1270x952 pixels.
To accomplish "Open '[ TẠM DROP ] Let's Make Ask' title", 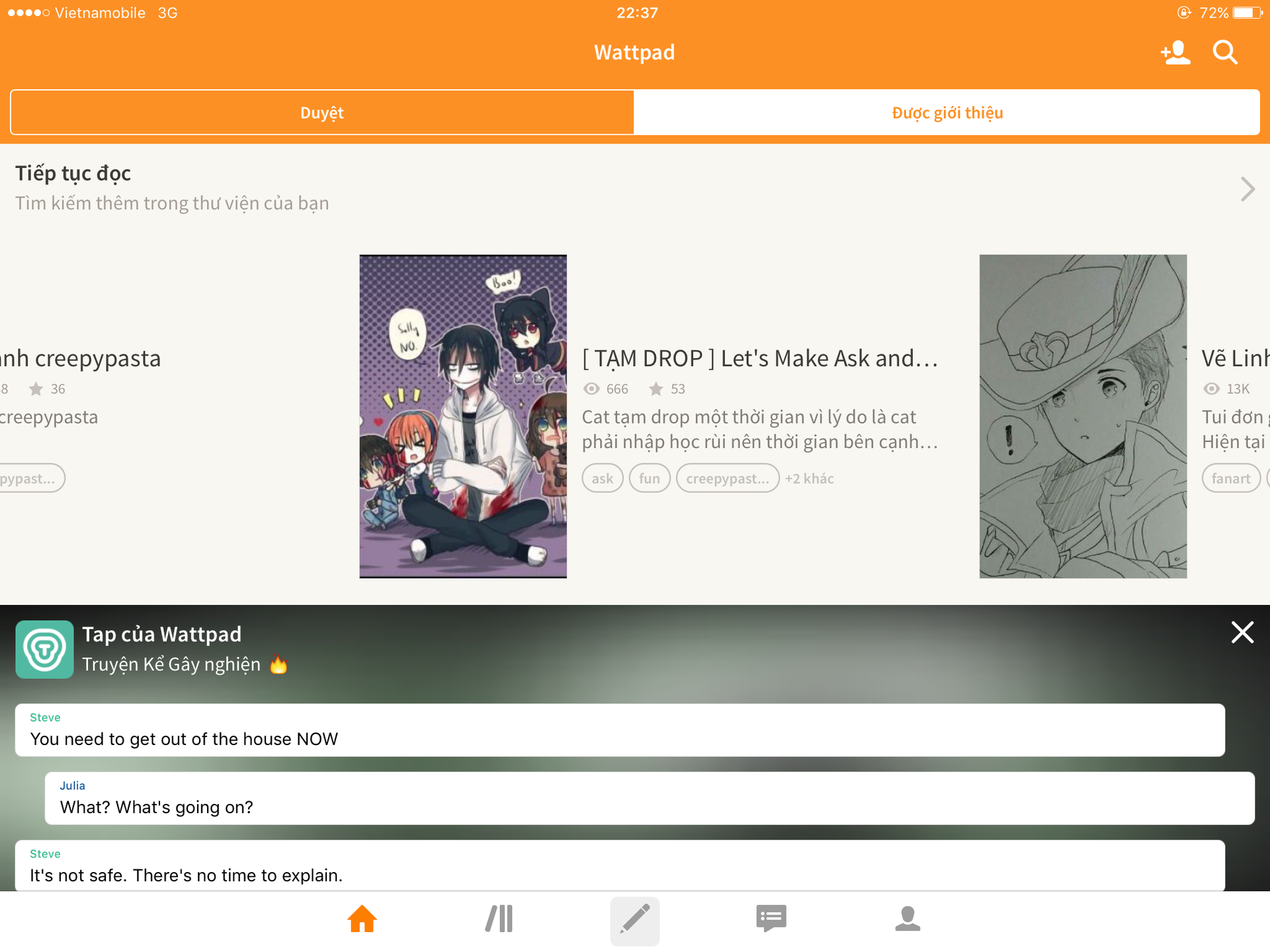I will (759, 358).
